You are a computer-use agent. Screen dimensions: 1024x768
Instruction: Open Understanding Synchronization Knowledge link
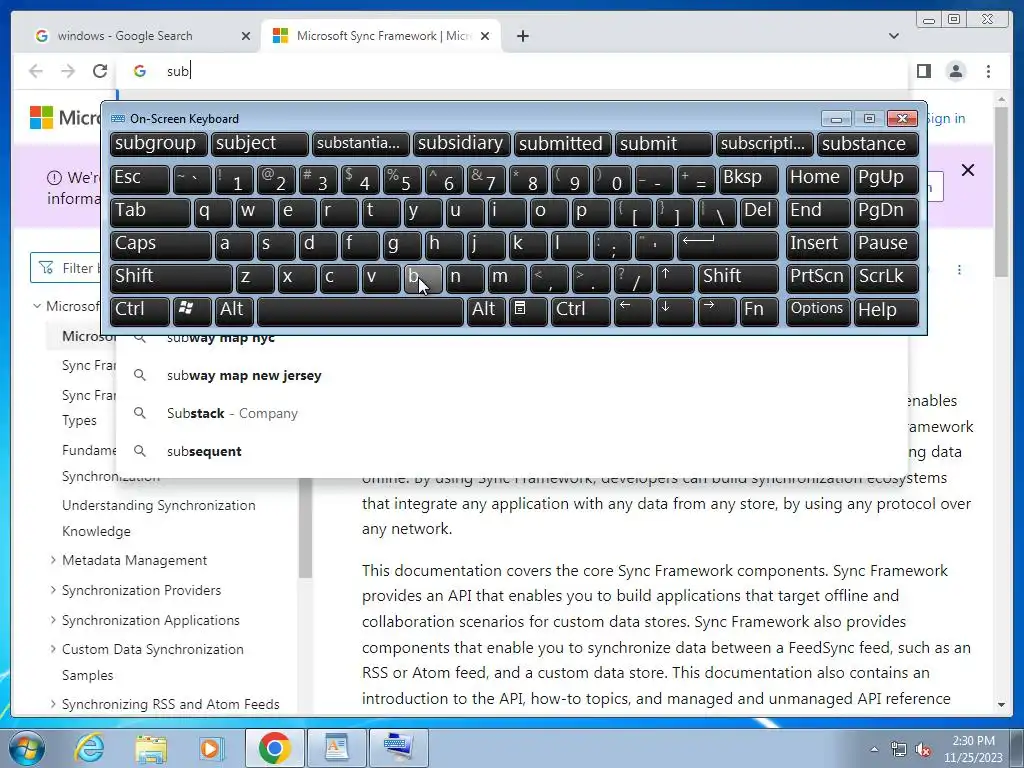point(159,518)
